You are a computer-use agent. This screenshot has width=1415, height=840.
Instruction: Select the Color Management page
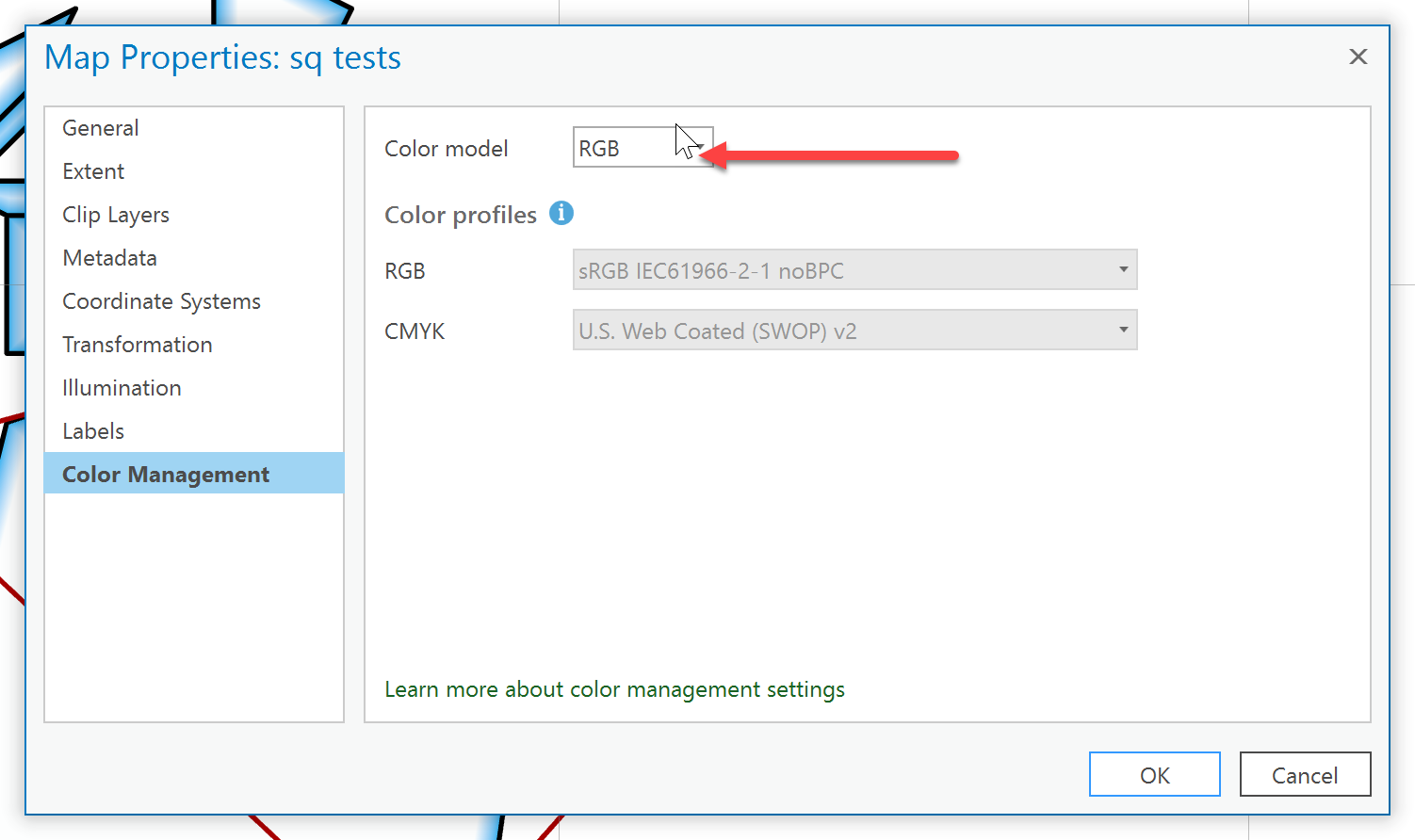click(x=166, y=474)
